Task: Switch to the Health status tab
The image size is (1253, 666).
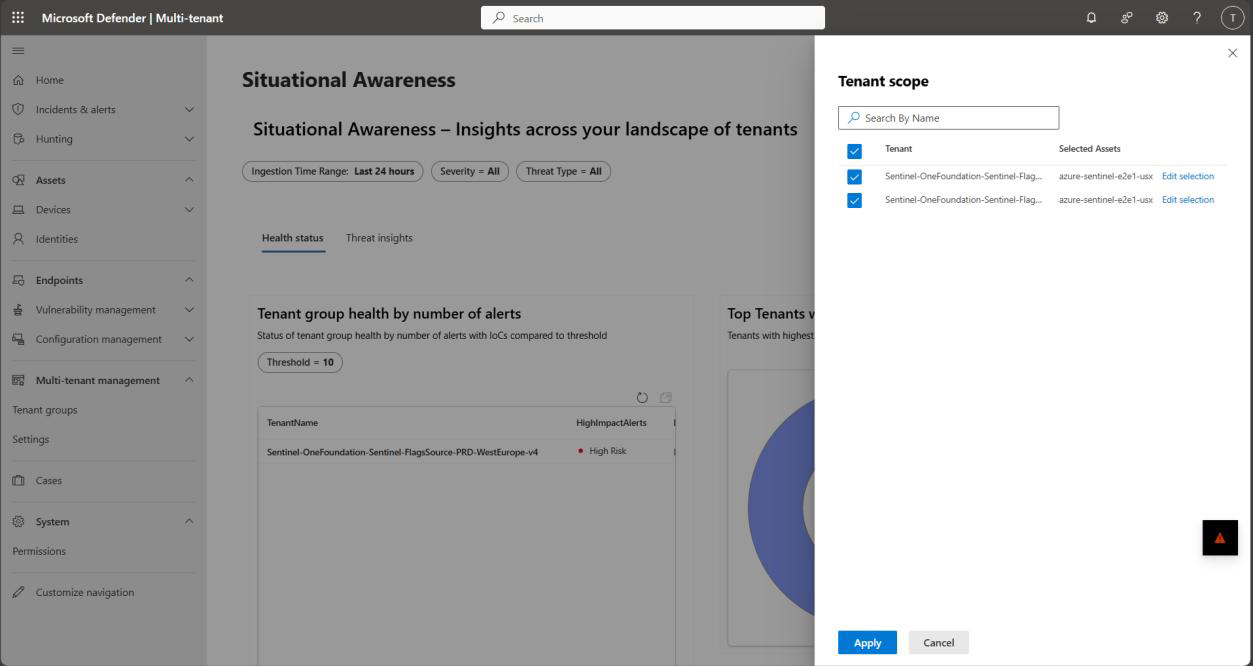Action: click(x=293, y=238)
